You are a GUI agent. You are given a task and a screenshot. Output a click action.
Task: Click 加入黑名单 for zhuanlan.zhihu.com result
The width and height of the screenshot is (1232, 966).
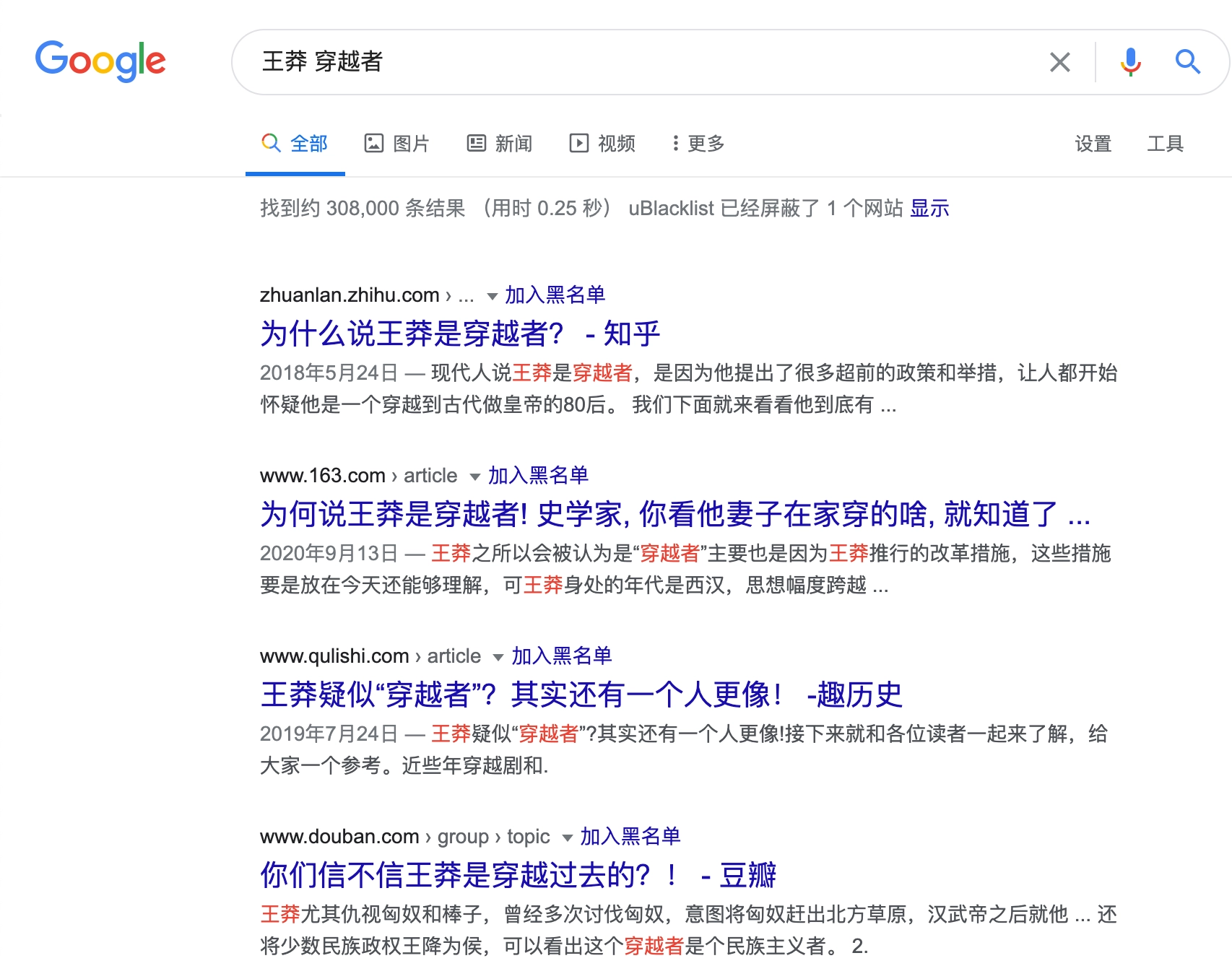(555, 295)
